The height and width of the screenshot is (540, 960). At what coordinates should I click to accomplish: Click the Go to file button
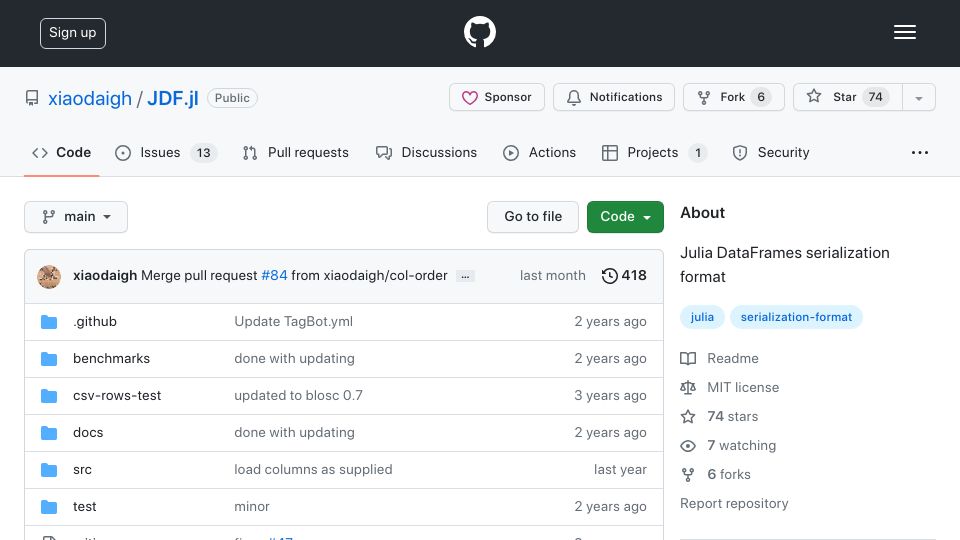pos(533,217)
